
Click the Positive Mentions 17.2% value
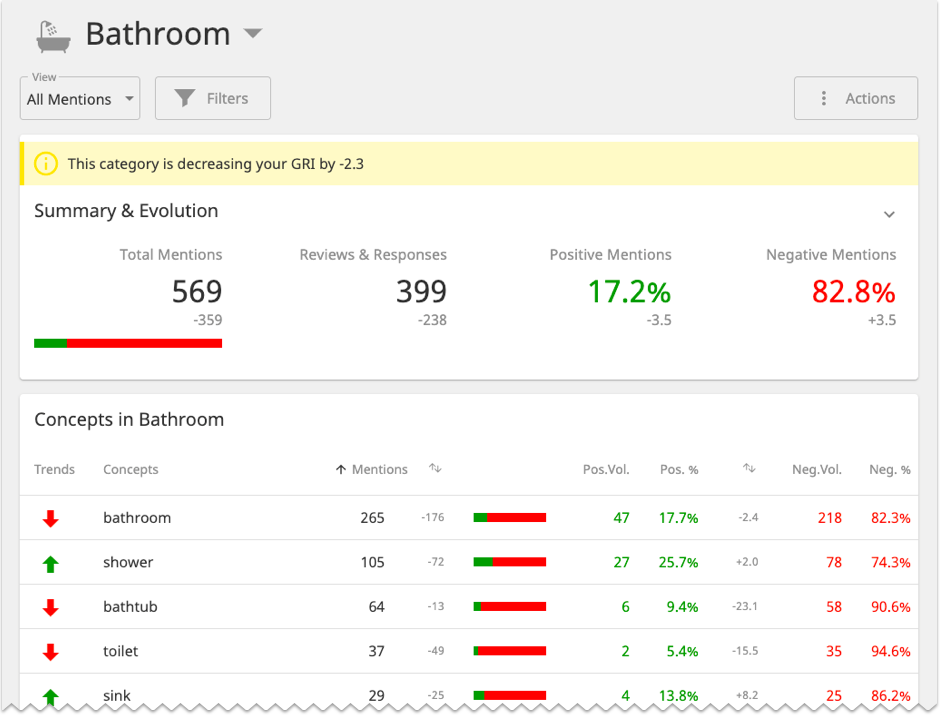(x=629, y=292)
